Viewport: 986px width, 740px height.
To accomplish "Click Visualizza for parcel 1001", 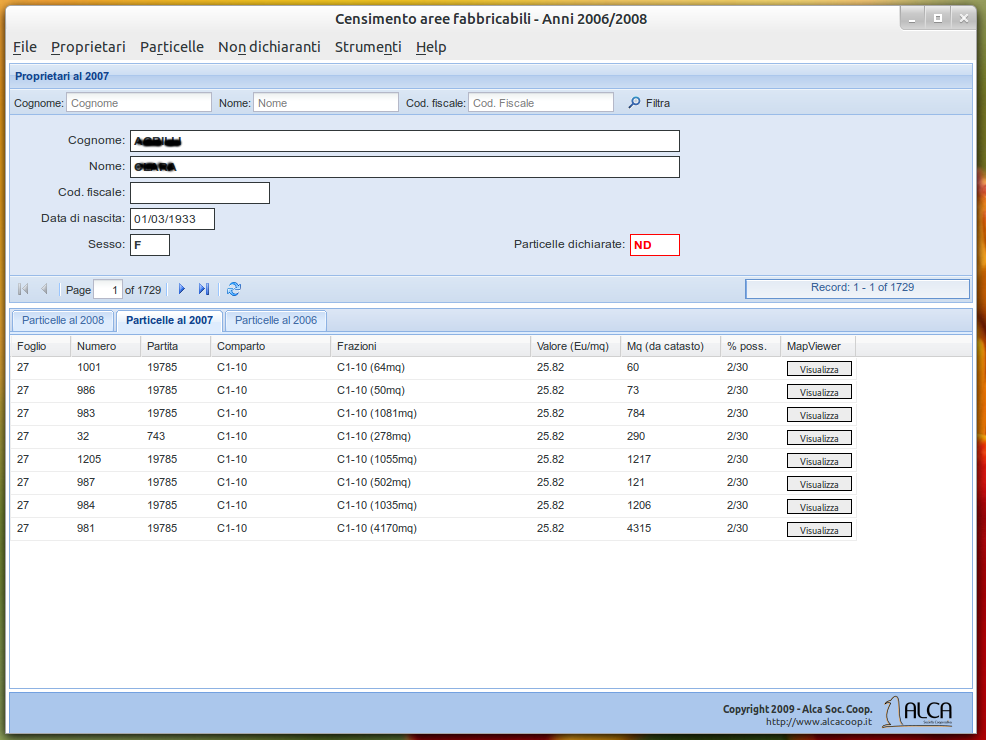I will (x=819, y=369).
